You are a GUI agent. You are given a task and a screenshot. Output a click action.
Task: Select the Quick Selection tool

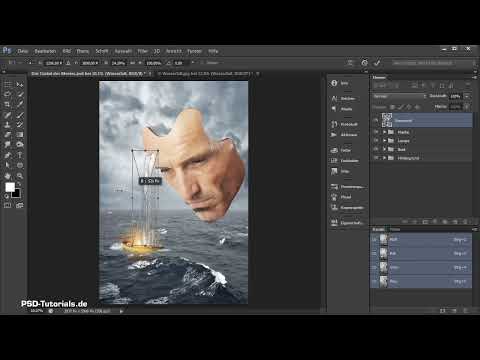point(20,94)
